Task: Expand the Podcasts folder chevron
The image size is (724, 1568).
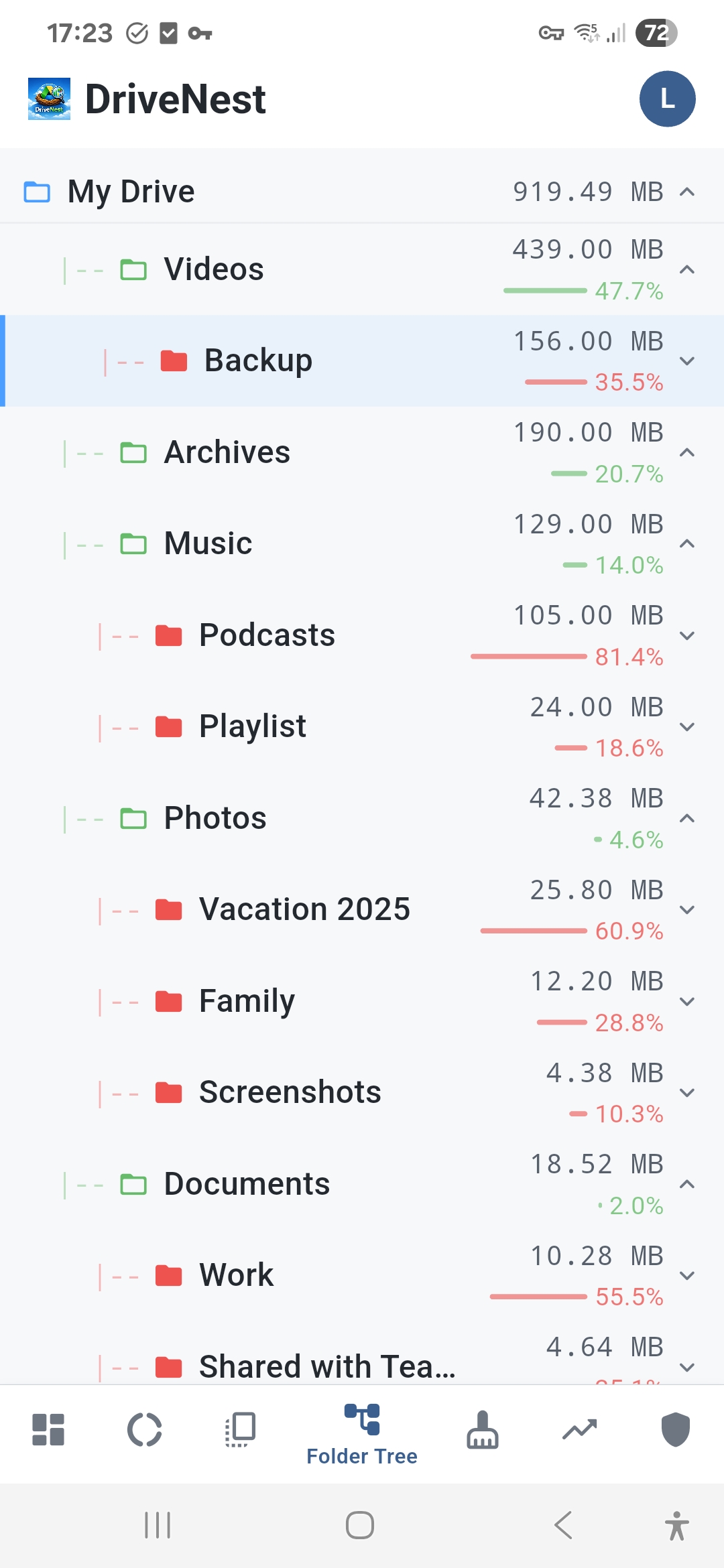Action: point(686,636)
